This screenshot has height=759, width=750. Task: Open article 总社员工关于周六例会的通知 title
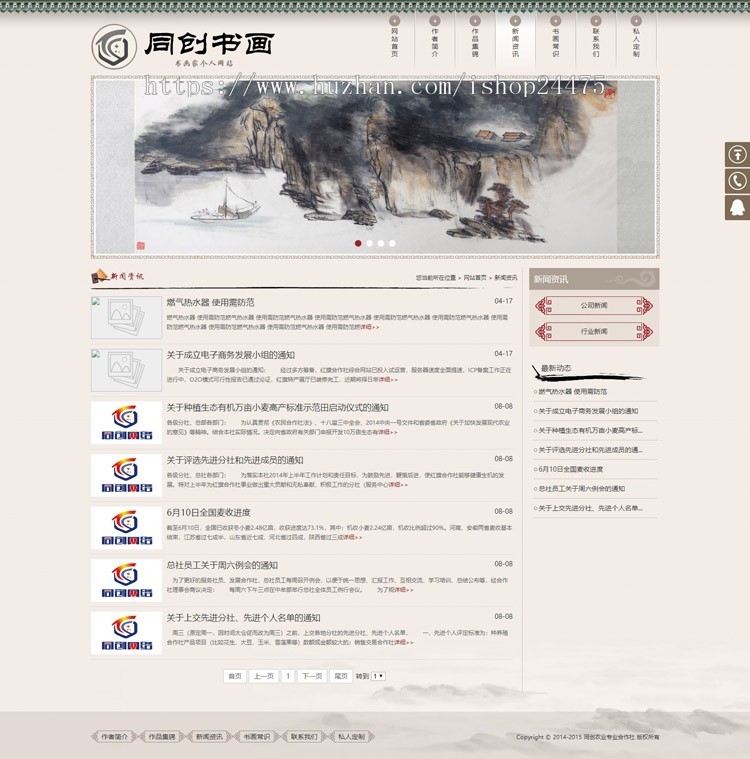tap(222, 565)
